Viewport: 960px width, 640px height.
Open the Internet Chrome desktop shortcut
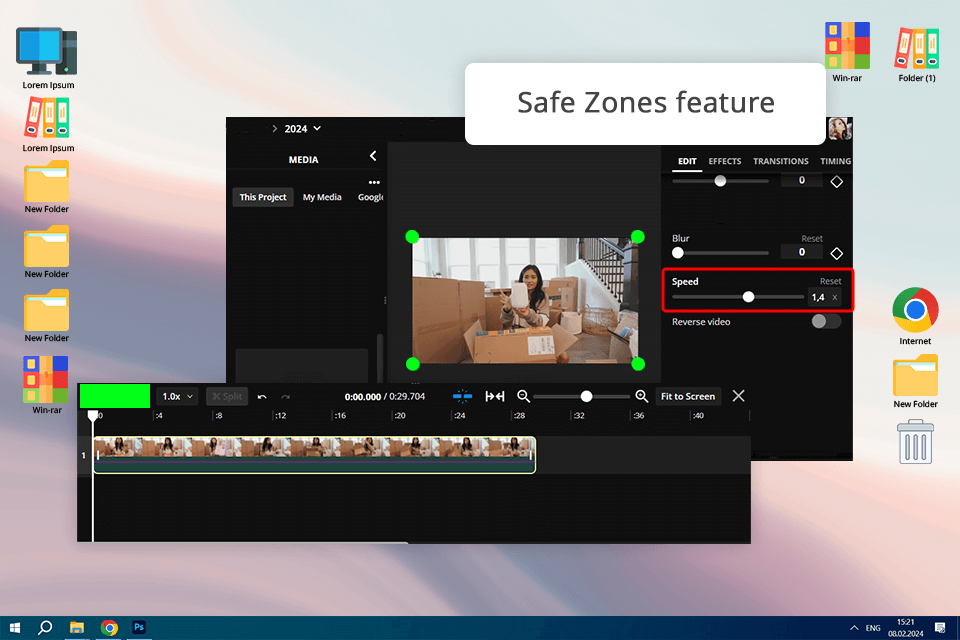coord(915,316)
